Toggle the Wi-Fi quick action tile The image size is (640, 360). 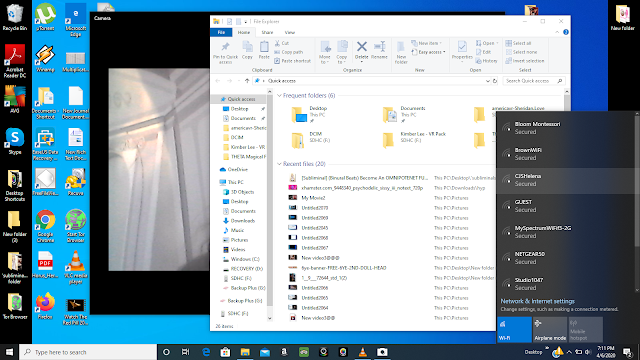tap(514, 329)
